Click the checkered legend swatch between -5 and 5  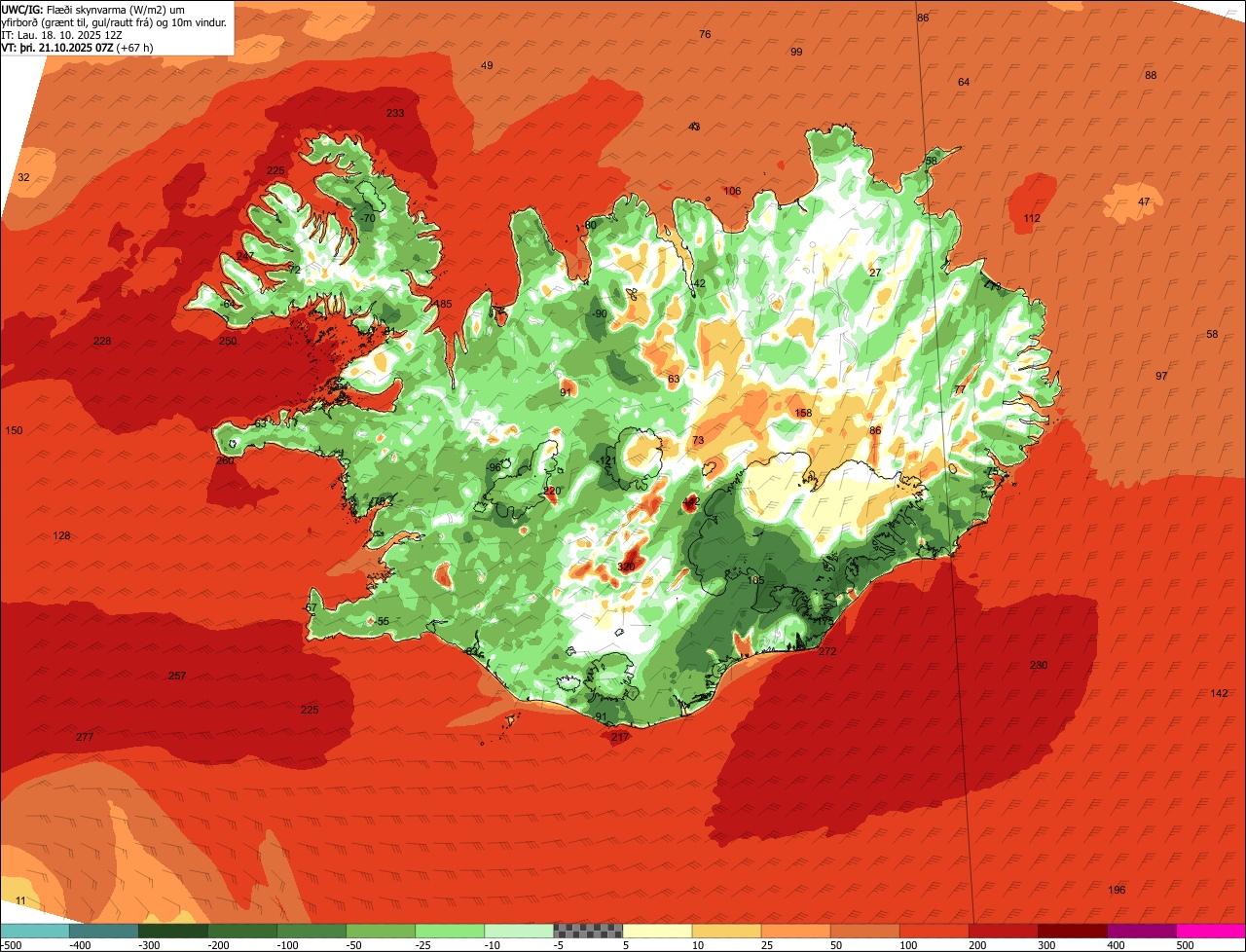point(588,931)
